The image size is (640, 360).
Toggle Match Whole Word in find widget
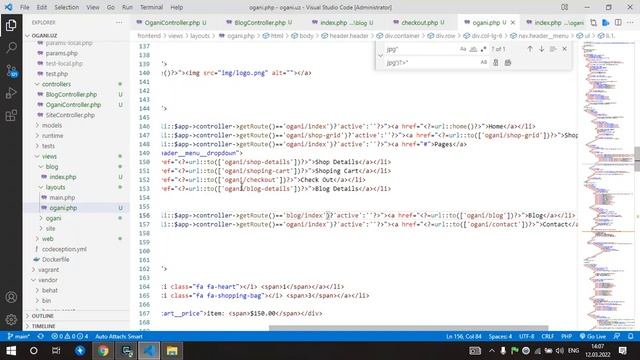(x=473, y=49)
